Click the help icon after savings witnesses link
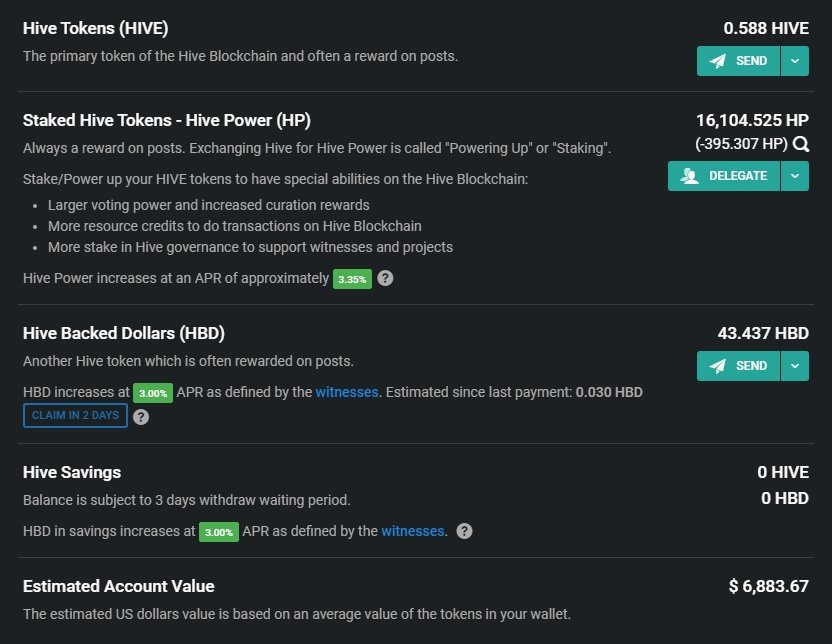This screenshot has height=644, width=832. coord(464,531)
